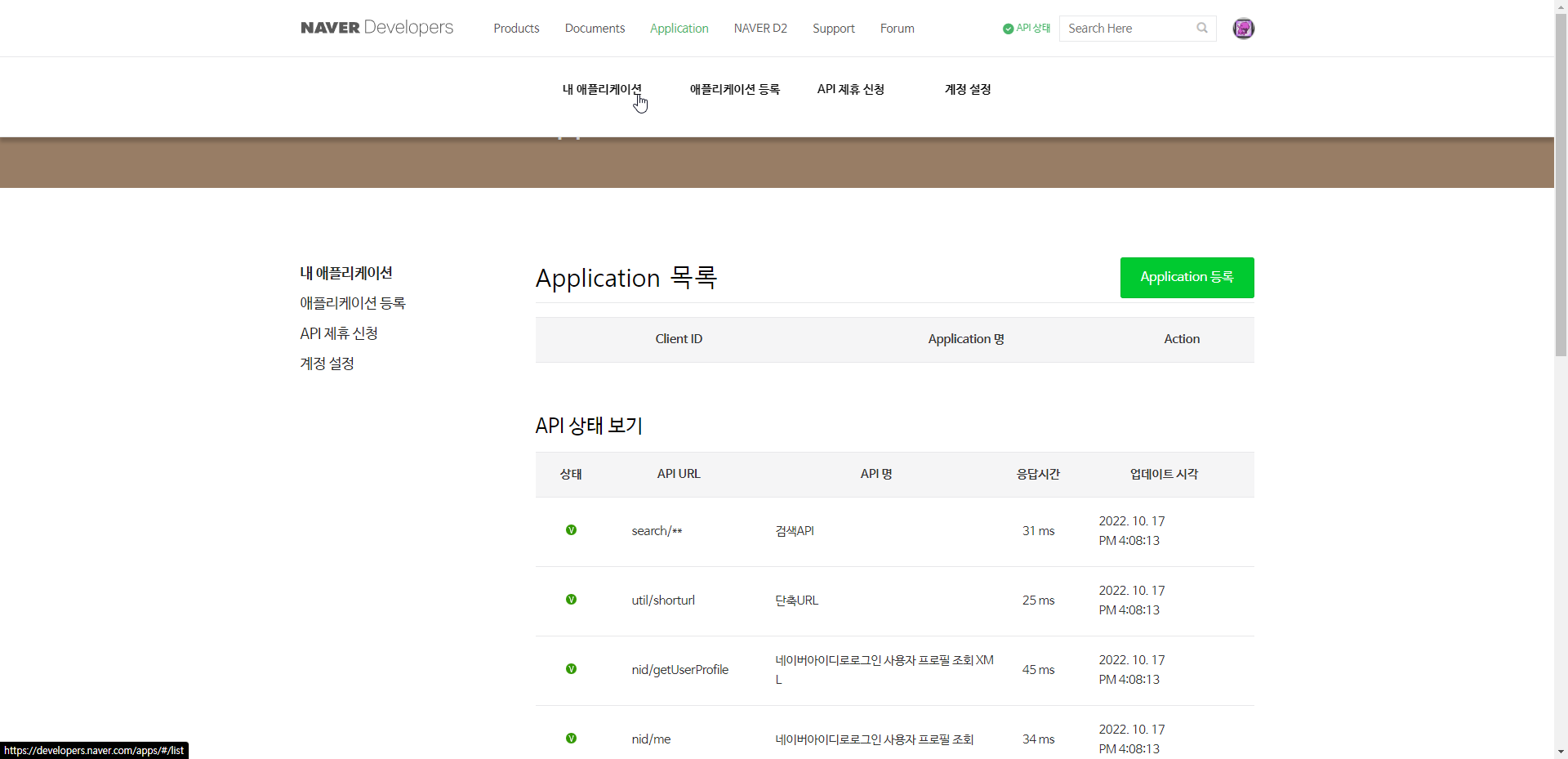Click the API URL column header
Screen dimensions: 1568x759
(679, 474)
